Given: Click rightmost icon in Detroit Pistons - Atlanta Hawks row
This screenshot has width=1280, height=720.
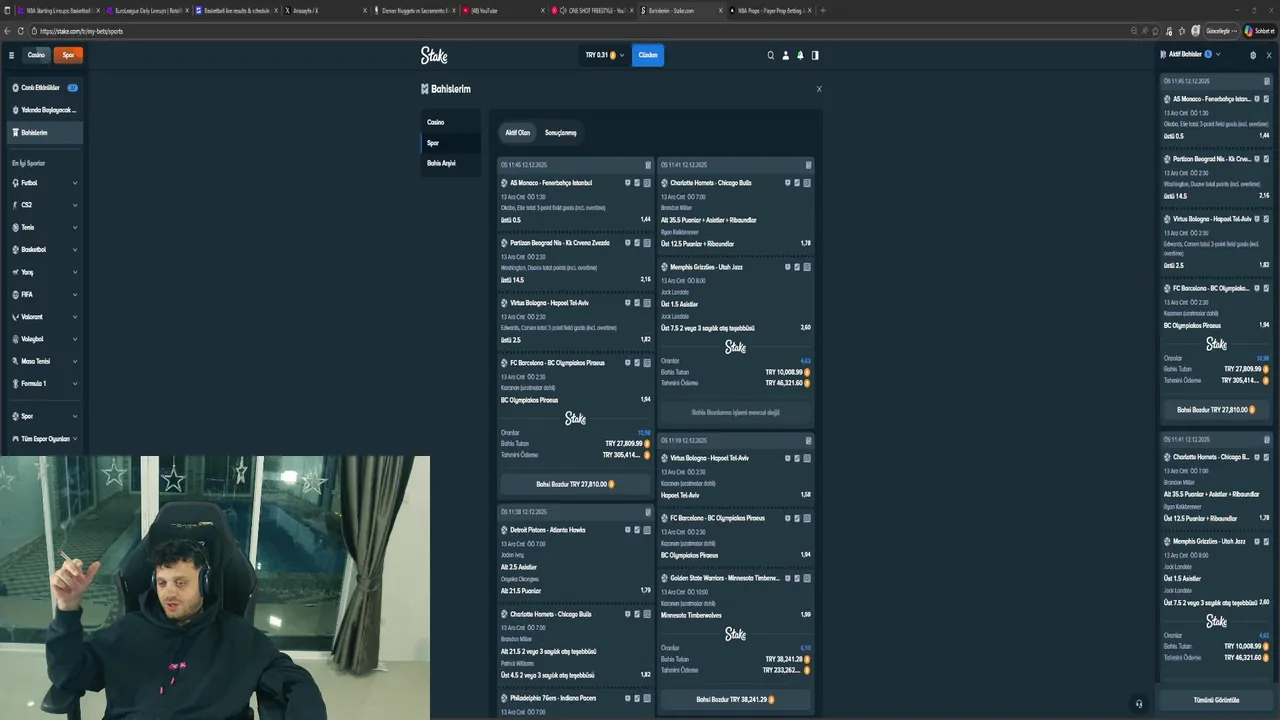Looking at the screenshot, I should point(647,530).
